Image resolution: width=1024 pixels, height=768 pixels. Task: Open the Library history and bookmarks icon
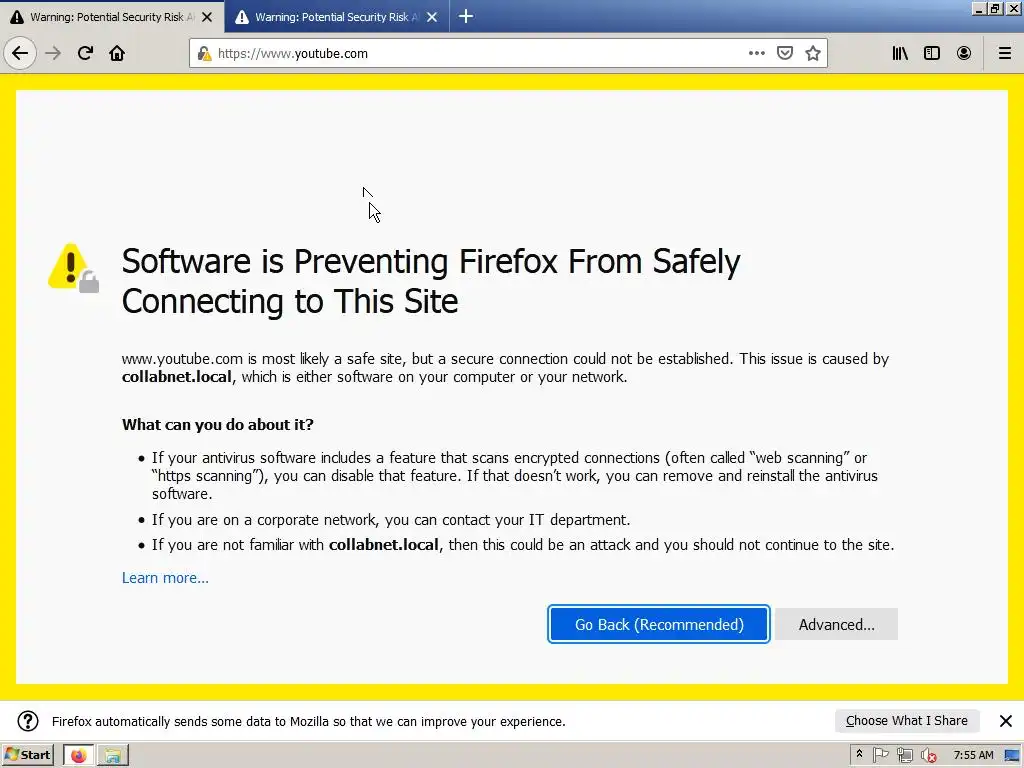point(900,53)
